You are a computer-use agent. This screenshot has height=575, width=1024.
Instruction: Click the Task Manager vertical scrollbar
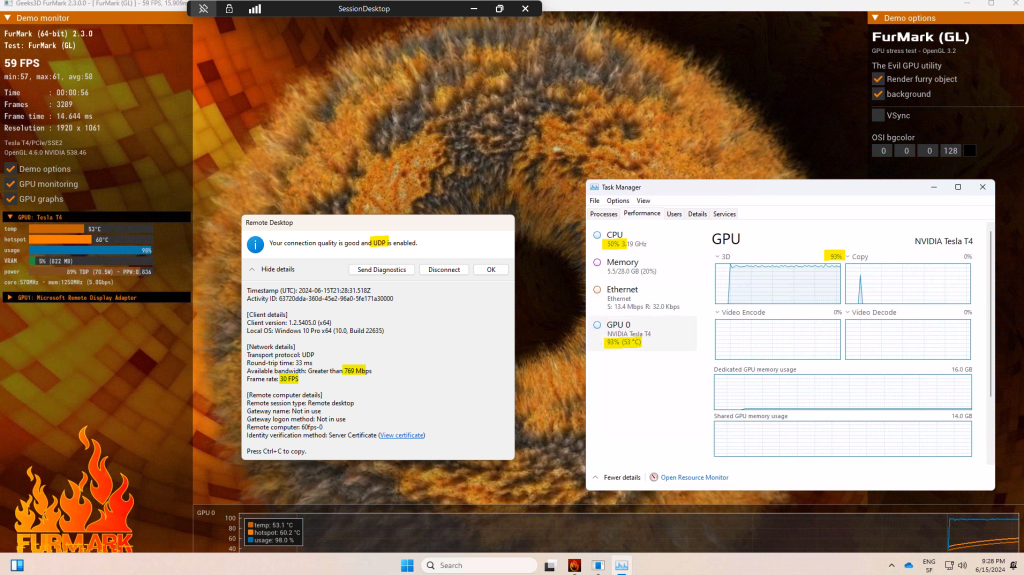(991, 314)
